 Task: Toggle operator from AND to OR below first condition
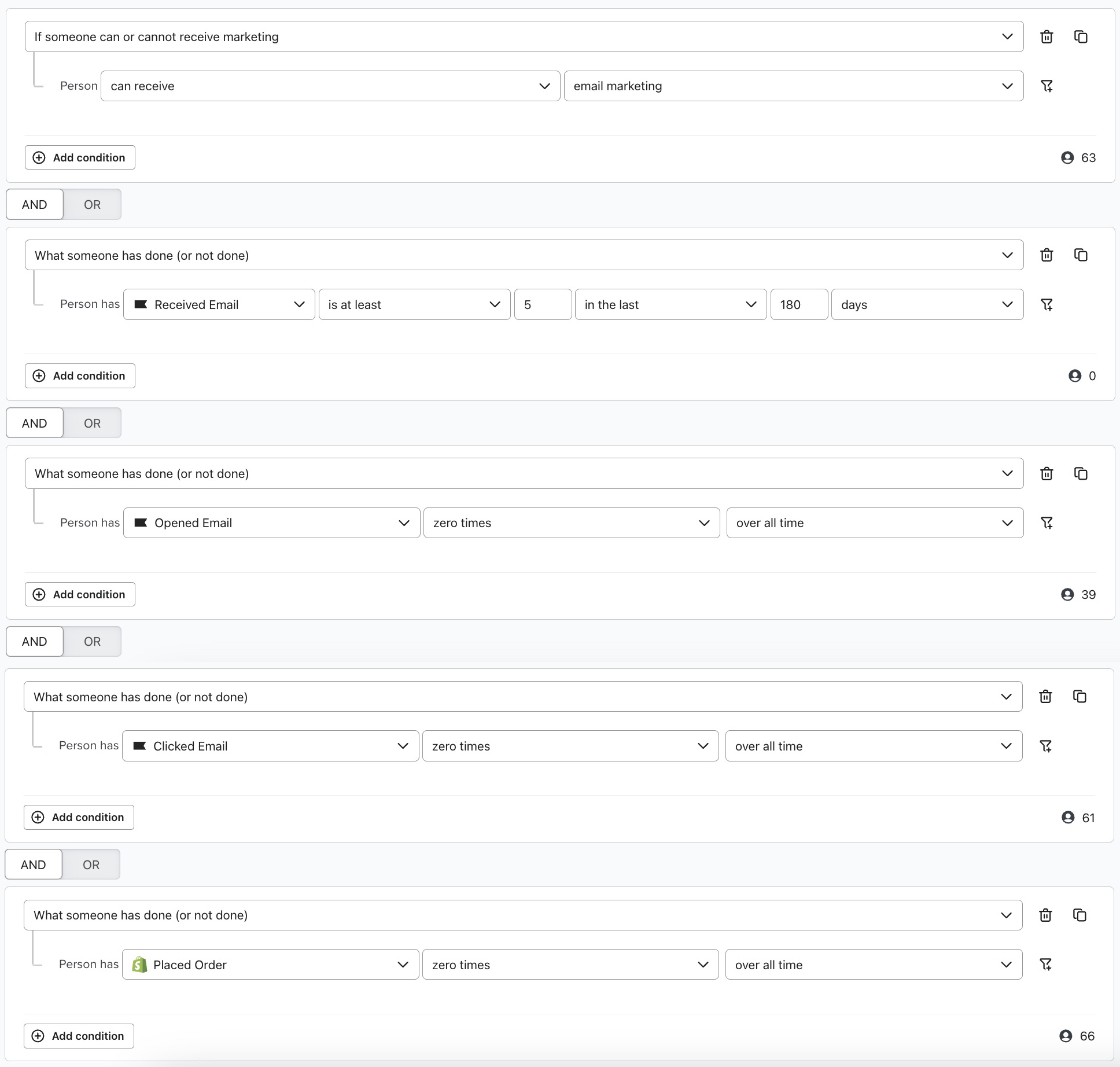91,204
